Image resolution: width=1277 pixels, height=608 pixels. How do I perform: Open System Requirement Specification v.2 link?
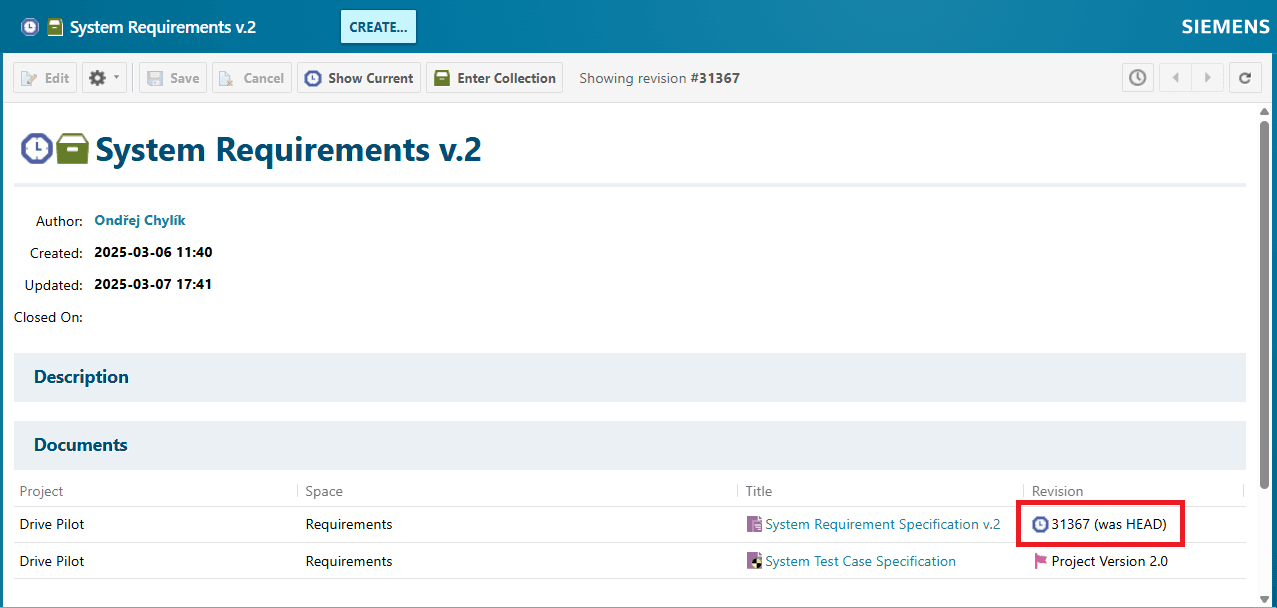(x=882, y=525)
